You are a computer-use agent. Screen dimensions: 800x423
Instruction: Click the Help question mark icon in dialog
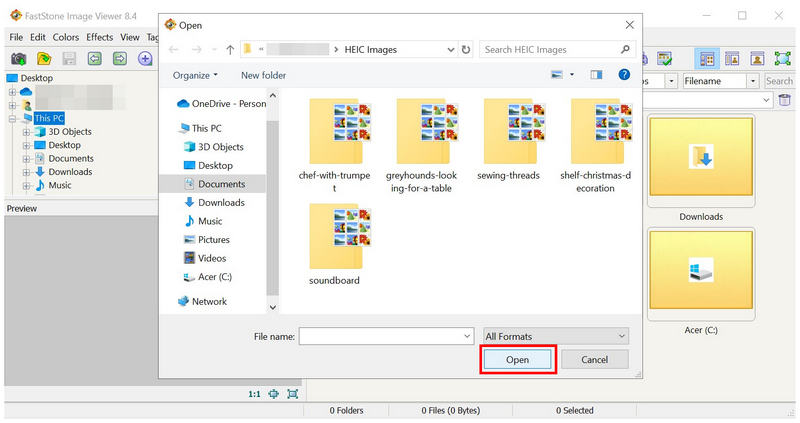click(x=623, y=74)
